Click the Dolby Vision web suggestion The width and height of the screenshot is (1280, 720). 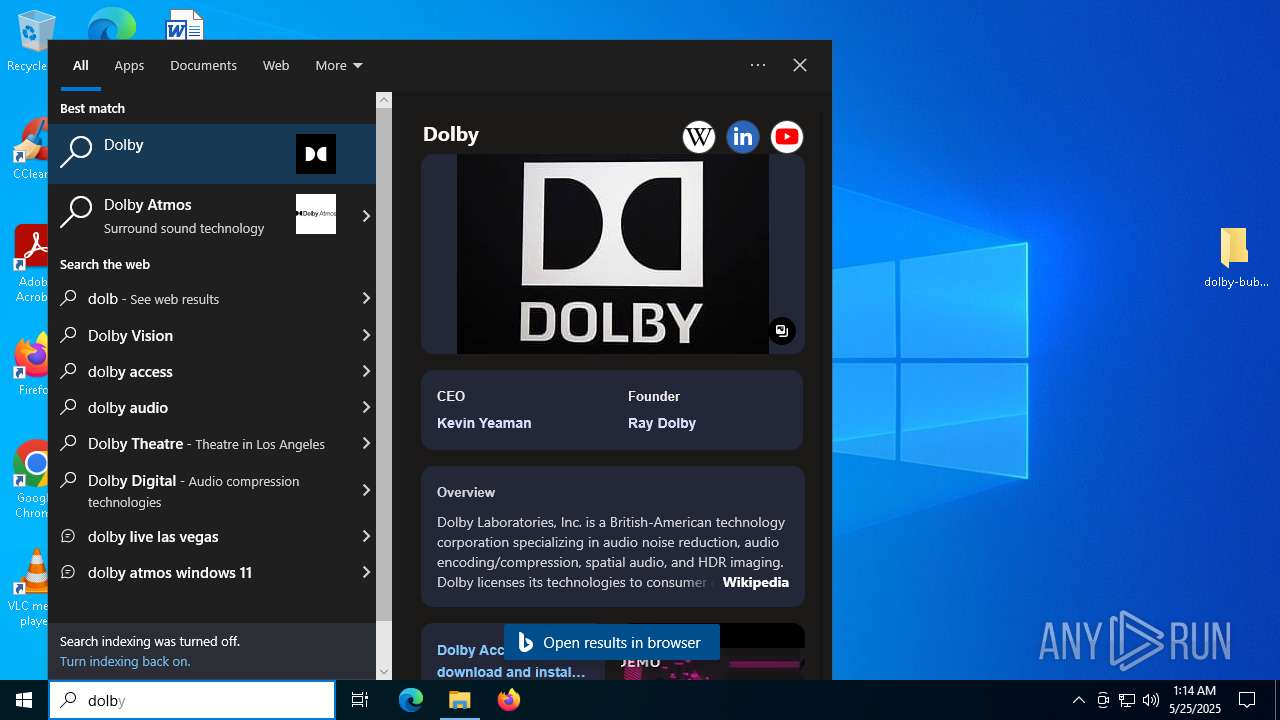(200, 335)
